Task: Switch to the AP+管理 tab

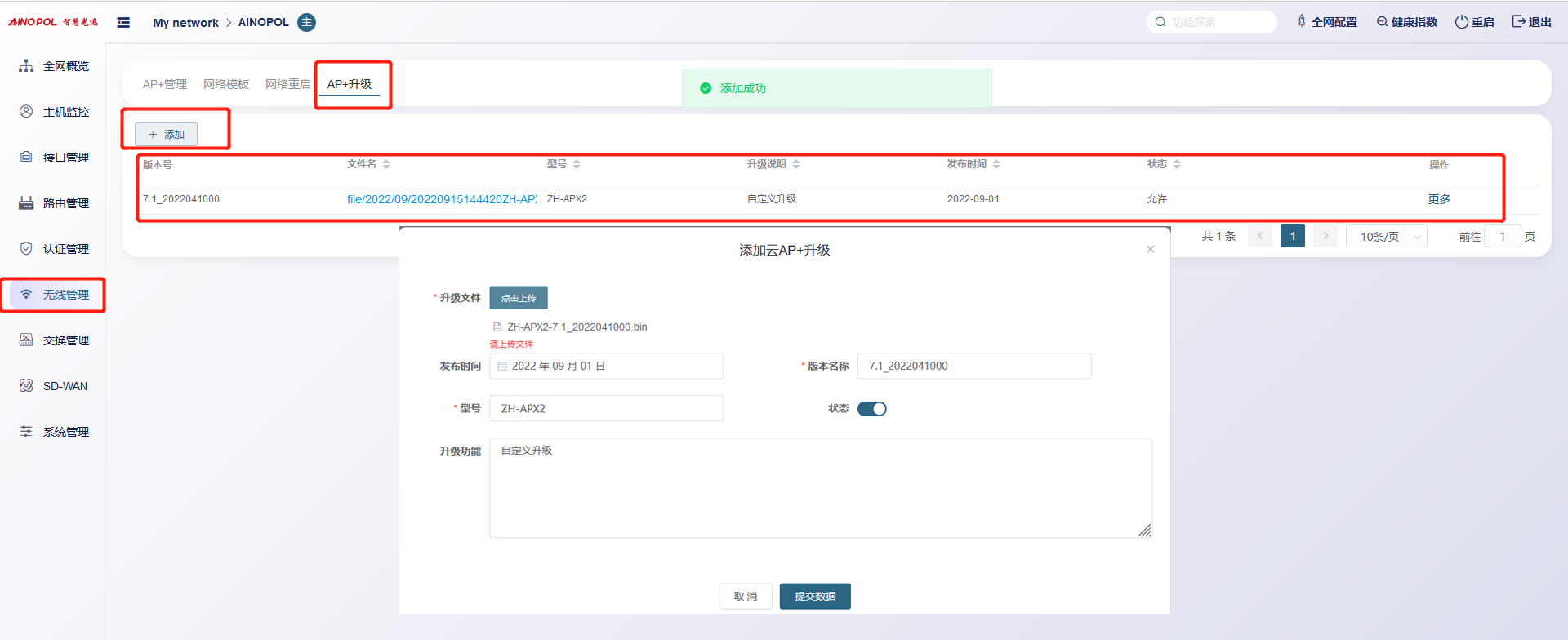Action: point(164,84)
